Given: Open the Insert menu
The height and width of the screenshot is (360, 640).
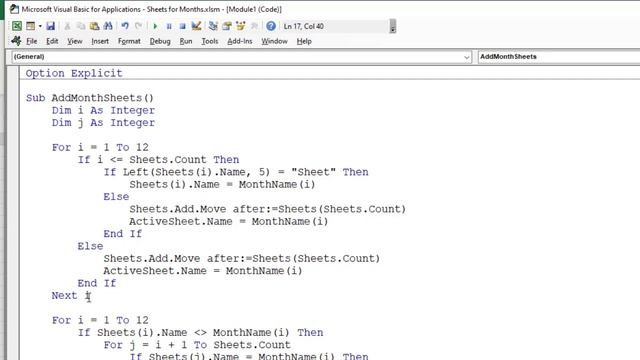Looking at the screenshot, I should click(x=100, y=41).
